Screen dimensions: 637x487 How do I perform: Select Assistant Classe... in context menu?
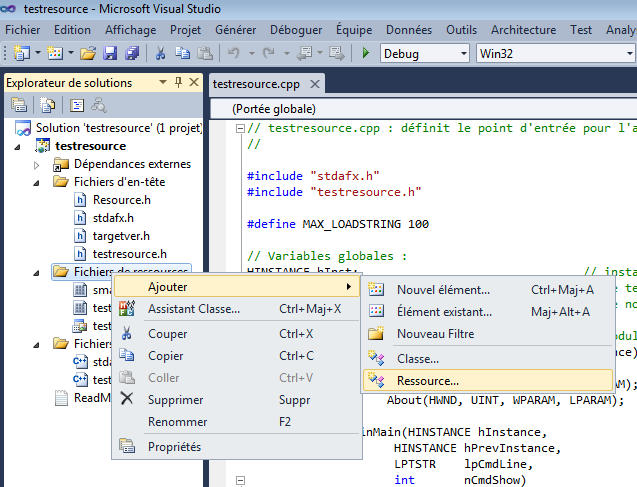[237, 309]
